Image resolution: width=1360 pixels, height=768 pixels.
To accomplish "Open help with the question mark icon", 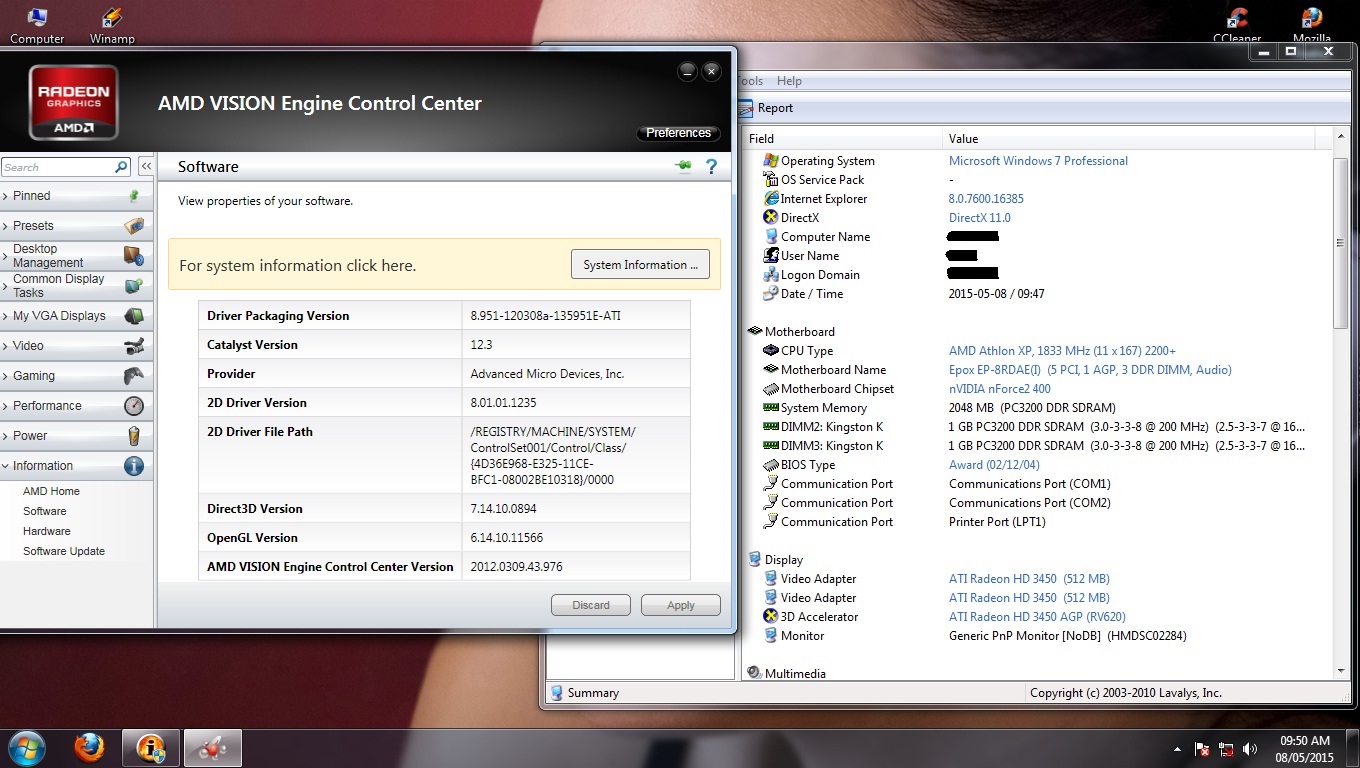I will click(712, 167).
